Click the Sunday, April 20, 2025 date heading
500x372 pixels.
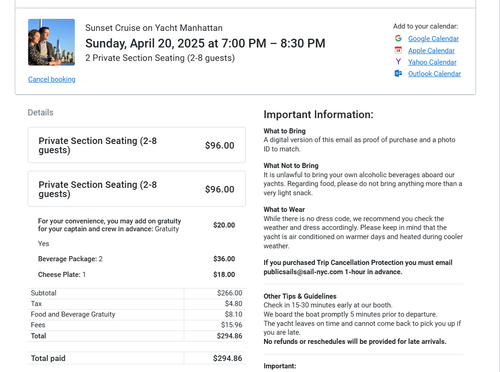(205, 43)
